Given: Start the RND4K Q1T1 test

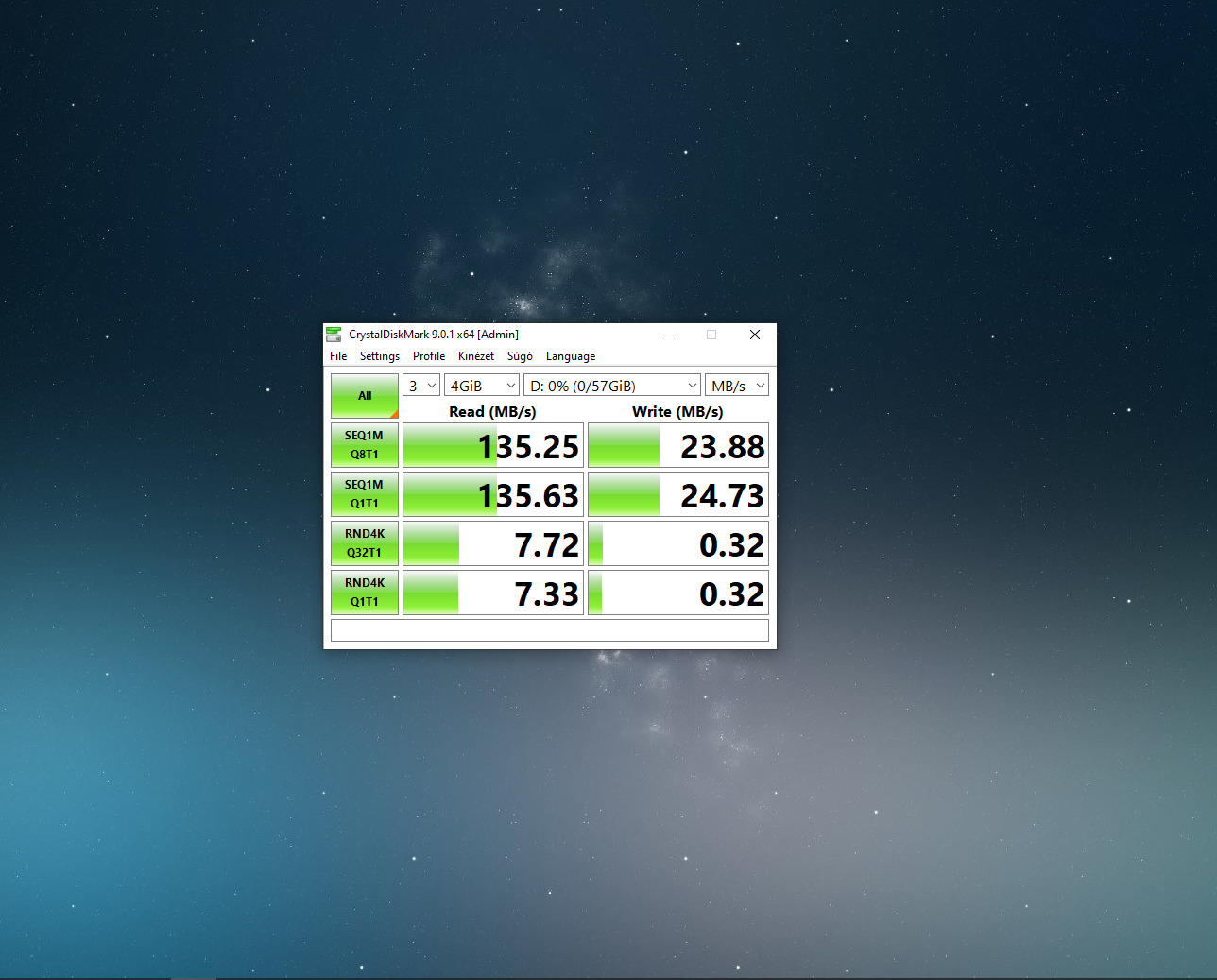Looking at the screenshot, I should [365, 593].
